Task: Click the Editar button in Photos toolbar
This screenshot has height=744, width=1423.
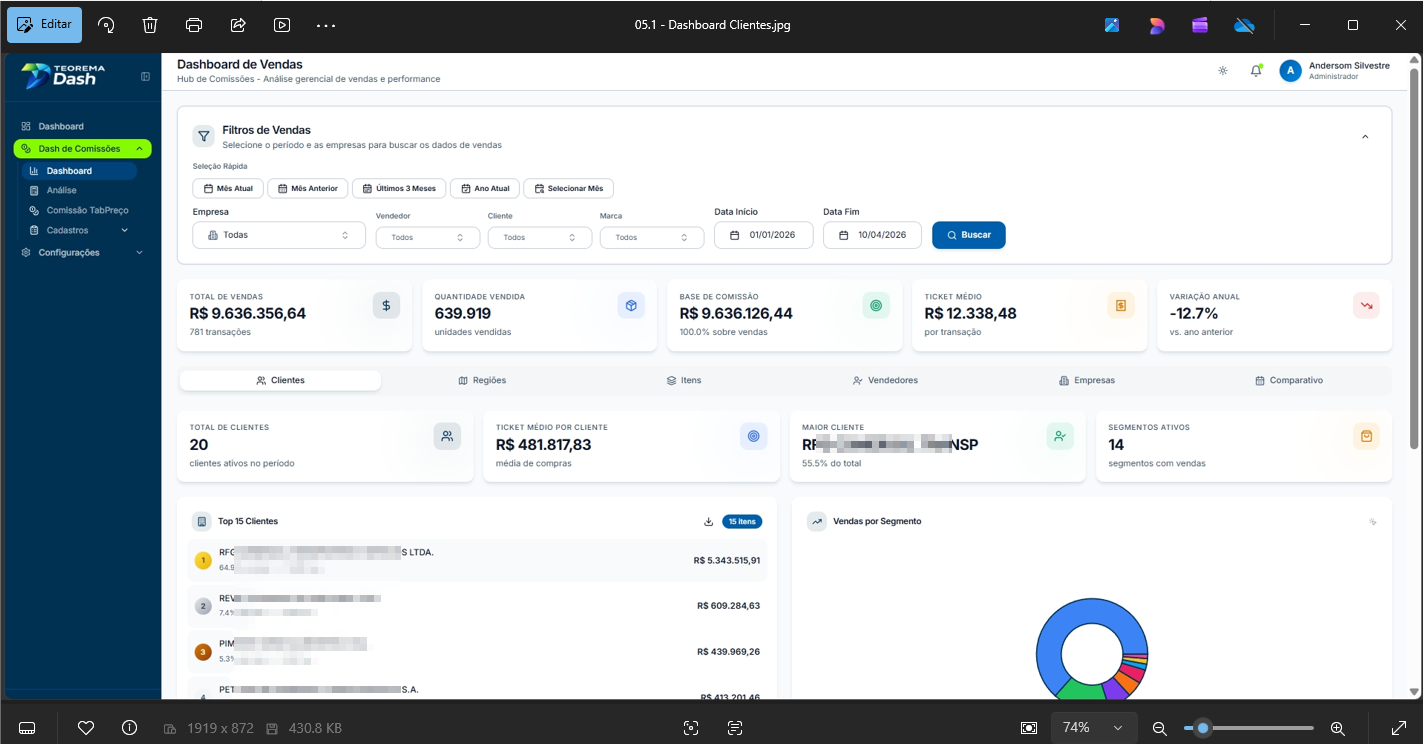Action: click(45, 24)
